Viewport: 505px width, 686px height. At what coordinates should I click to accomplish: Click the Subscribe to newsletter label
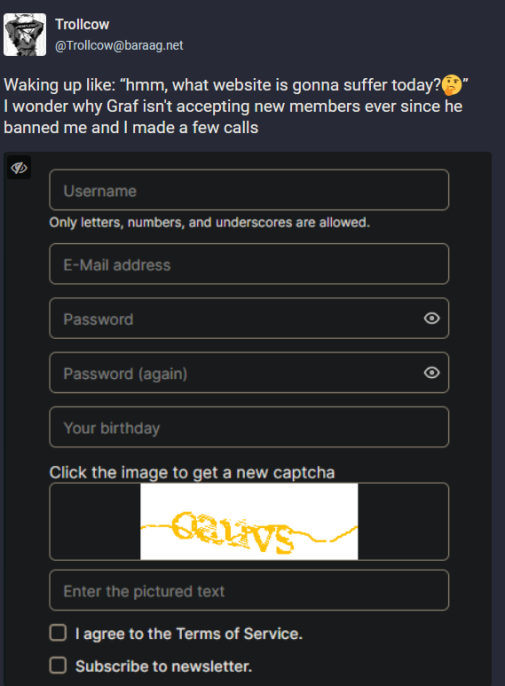point(164,666)
